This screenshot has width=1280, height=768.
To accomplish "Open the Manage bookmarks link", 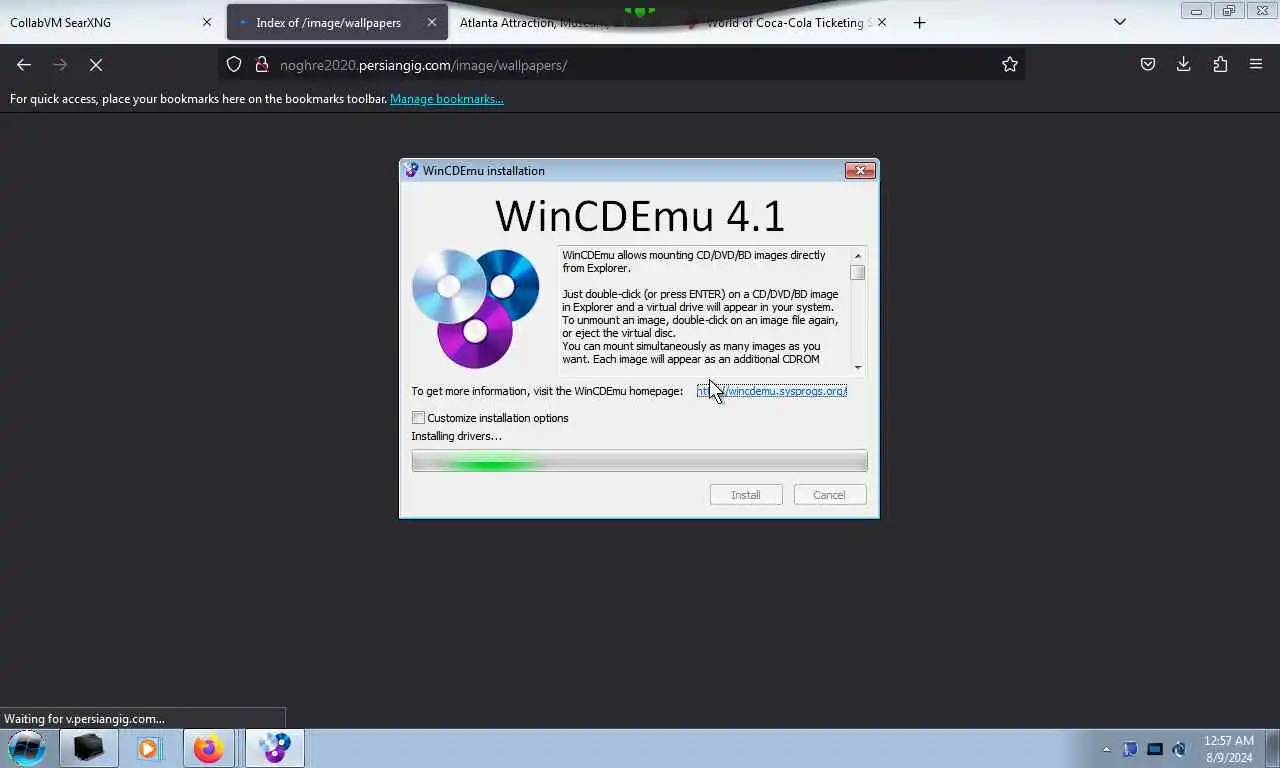I will coord(447,99).
